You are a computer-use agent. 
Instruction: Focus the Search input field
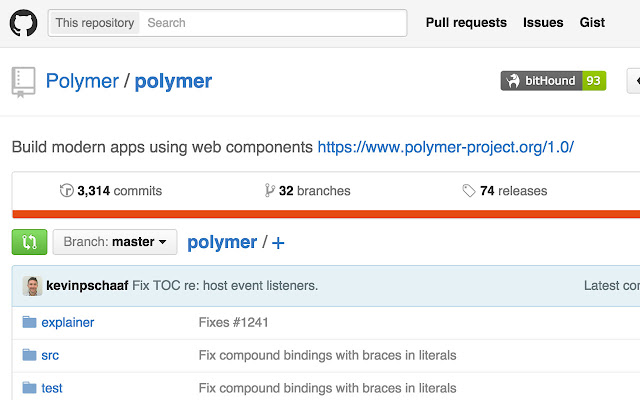273,23
